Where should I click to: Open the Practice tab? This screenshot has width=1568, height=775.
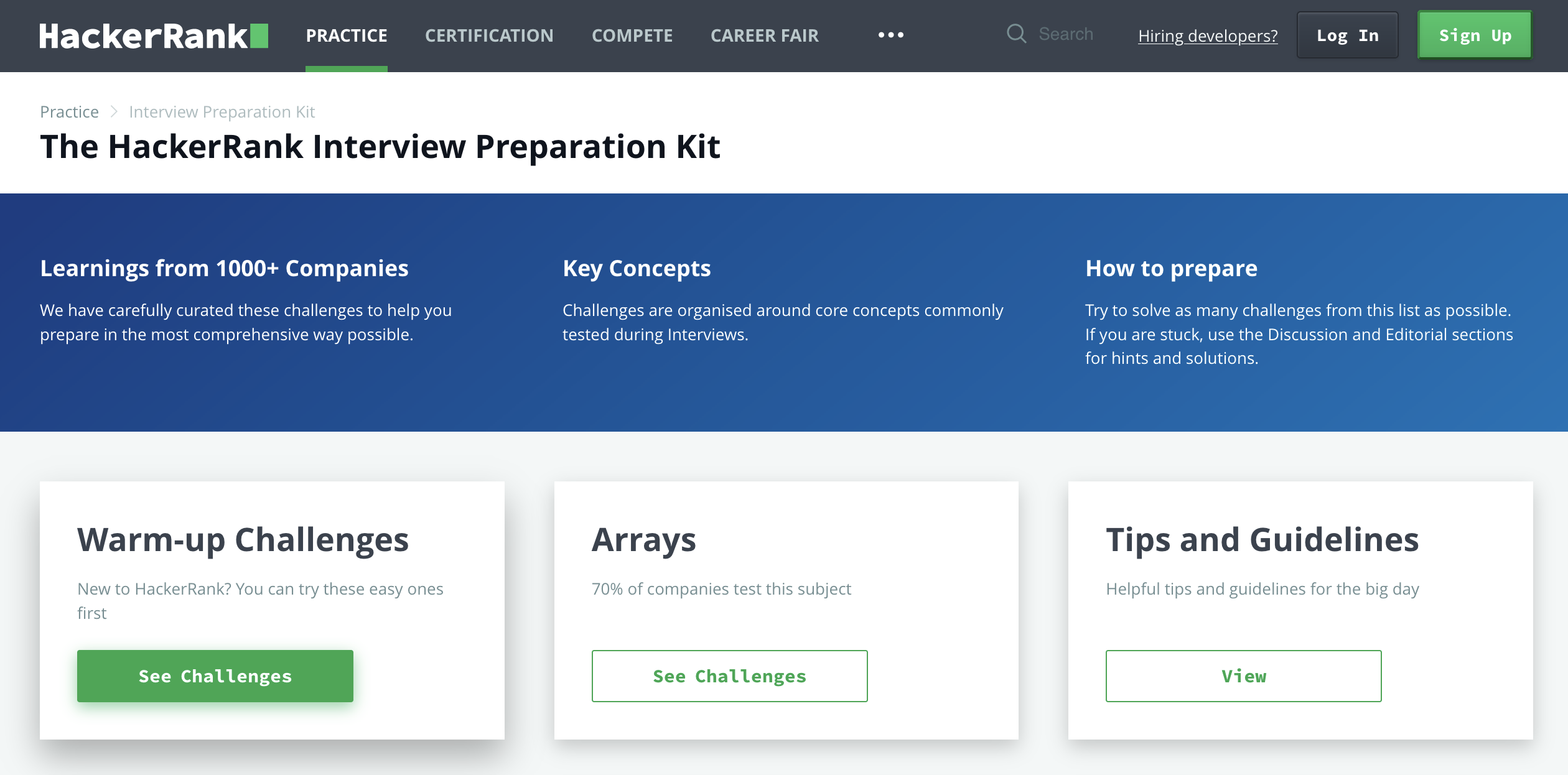346,35
